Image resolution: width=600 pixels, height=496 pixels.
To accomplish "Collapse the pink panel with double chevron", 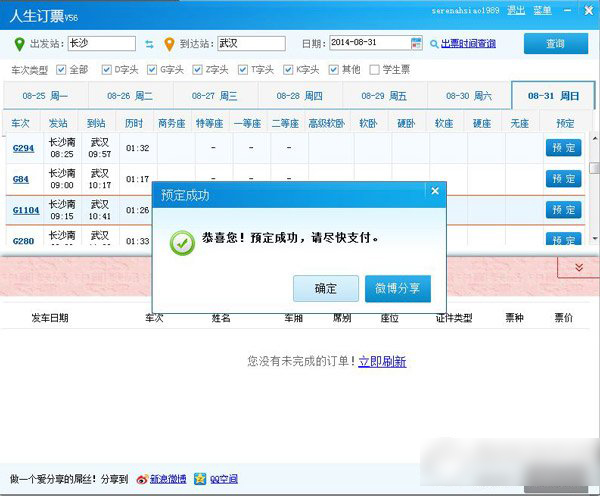I will pyautogui.click(x=579, y=267).
